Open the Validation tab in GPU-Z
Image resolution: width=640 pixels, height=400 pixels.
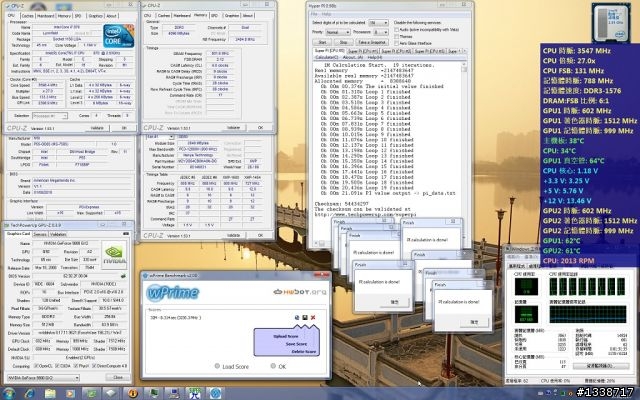(x=58, y=234)
